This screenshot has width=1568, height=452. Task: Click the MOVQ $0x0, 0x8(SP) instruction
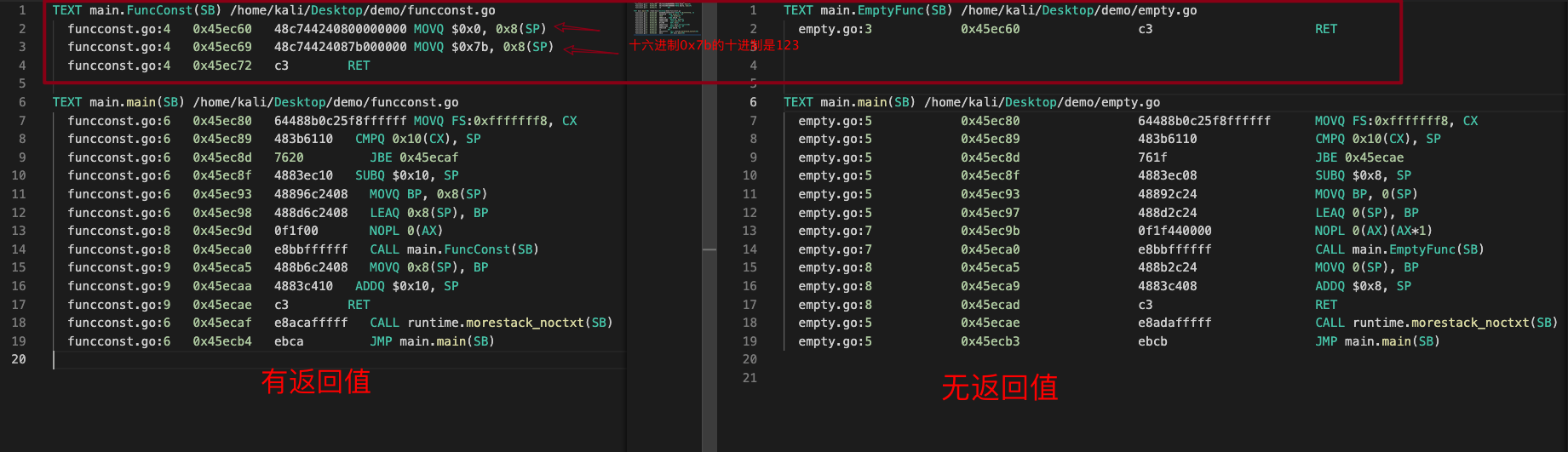[480, 29]
